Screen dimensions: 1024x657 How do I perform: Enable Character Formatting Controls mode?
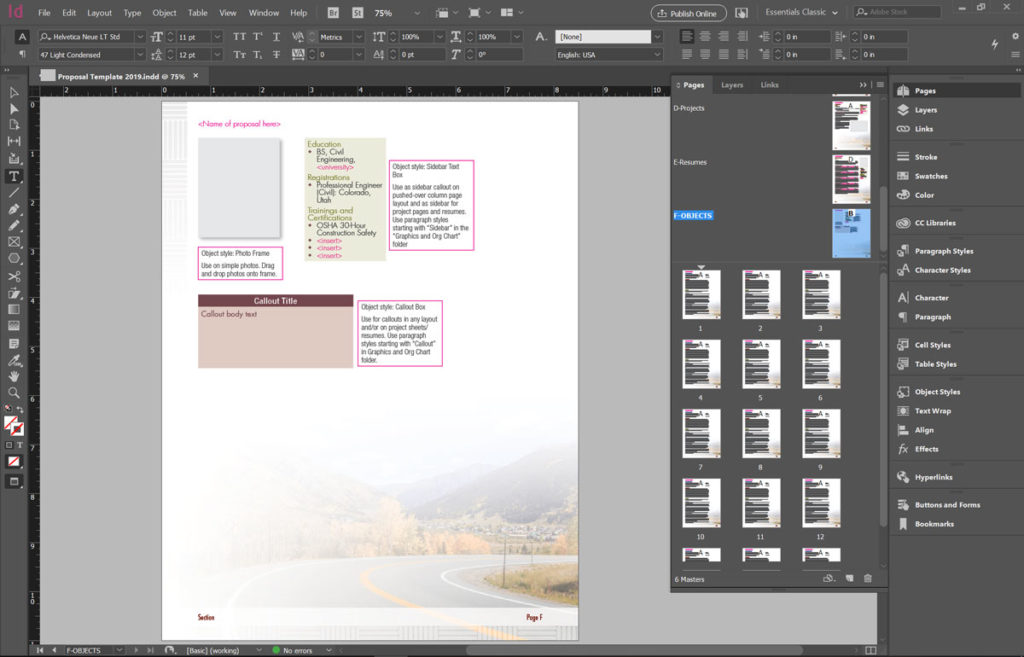(x=22, y=37)
